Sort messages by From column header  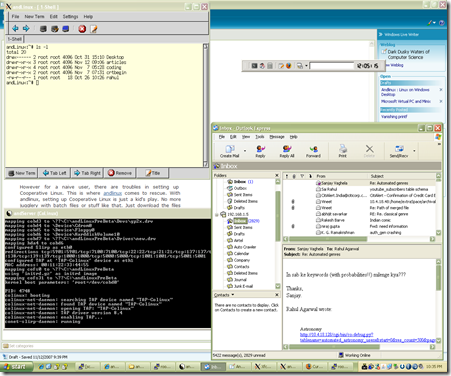(341, 176)
